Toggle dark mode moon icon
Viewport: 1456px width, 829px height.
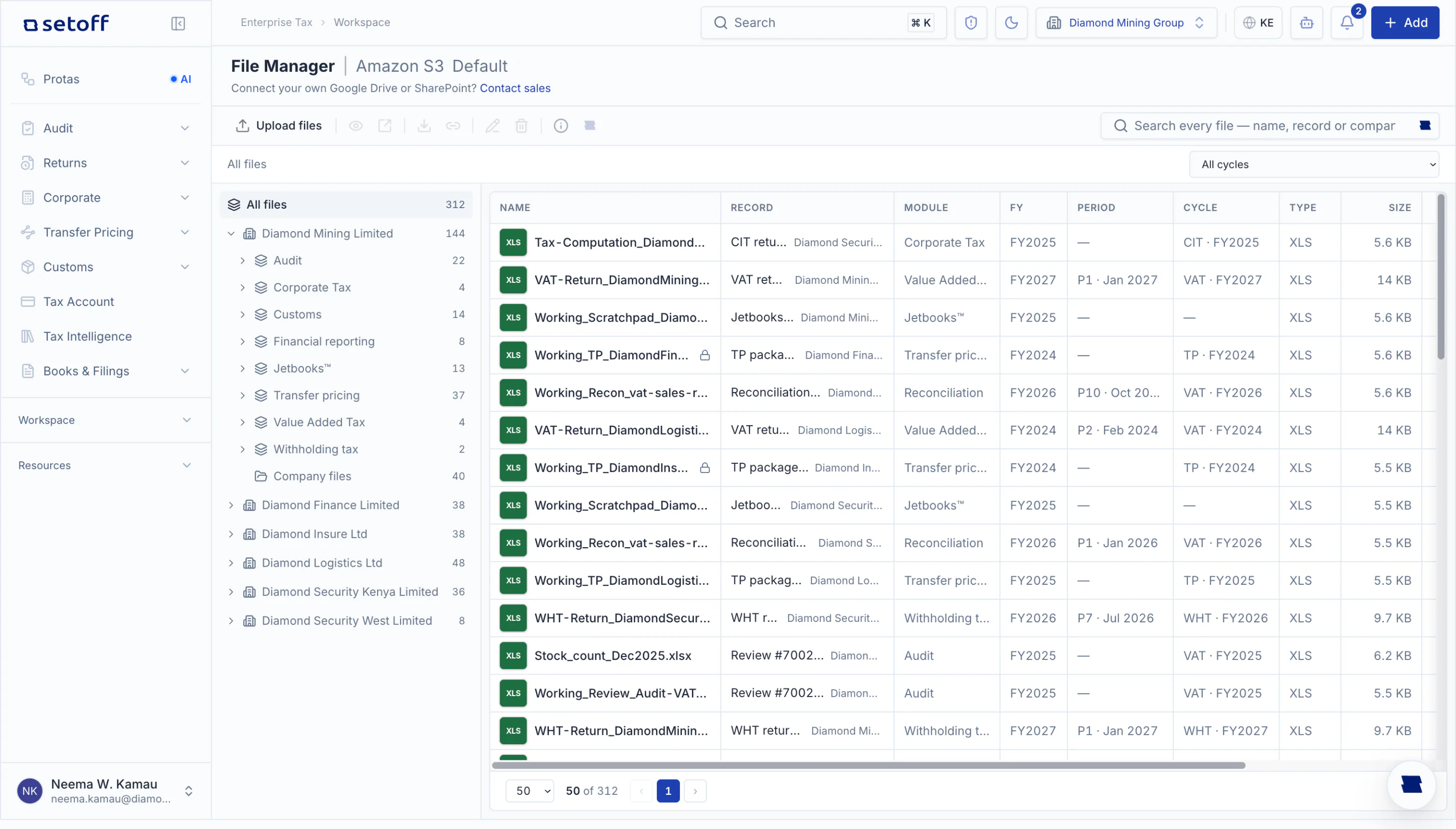[x=1011, y=23]
